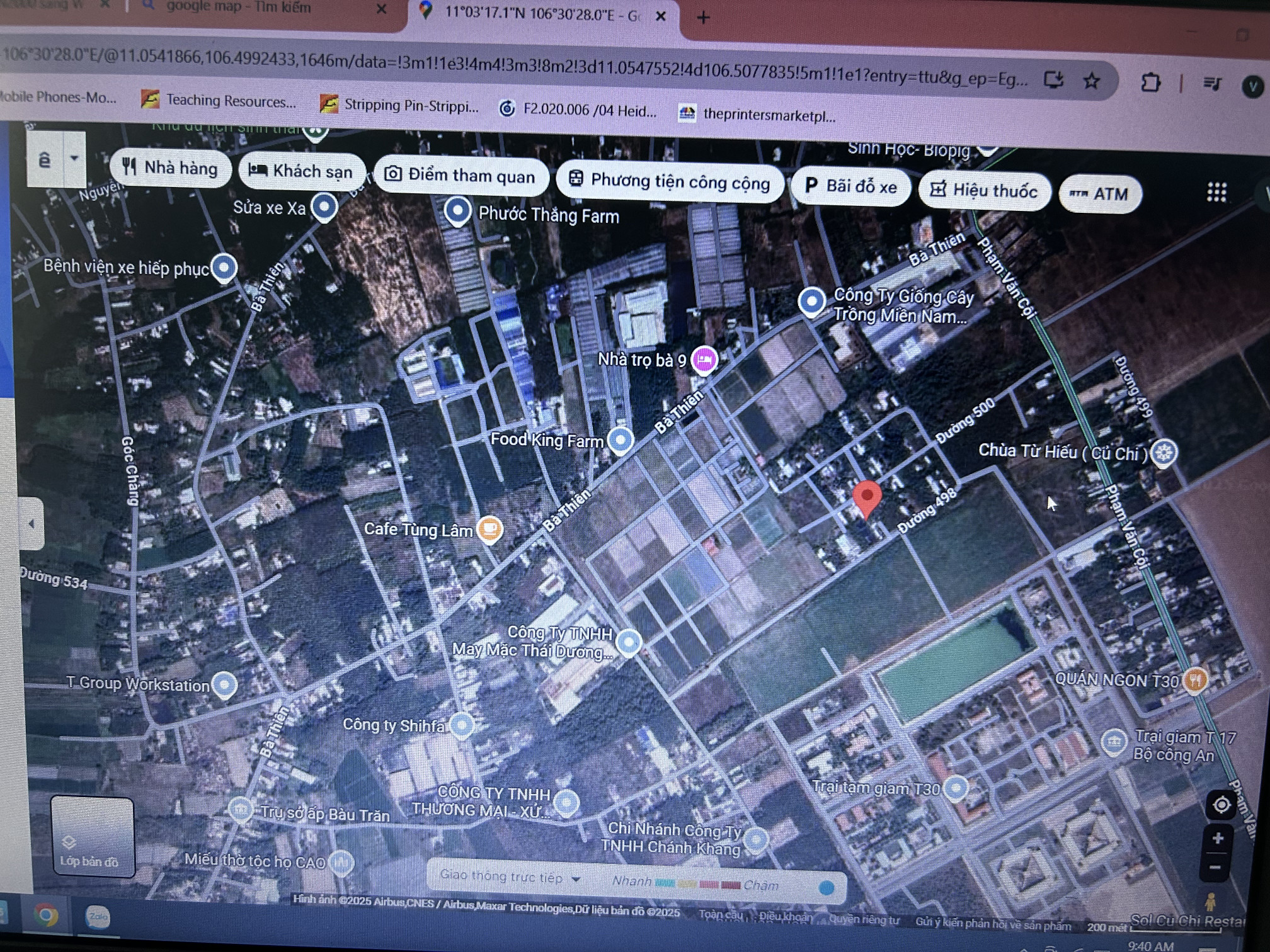Open Lớp bản đồ layers thumbnail

tap(92, 836)
